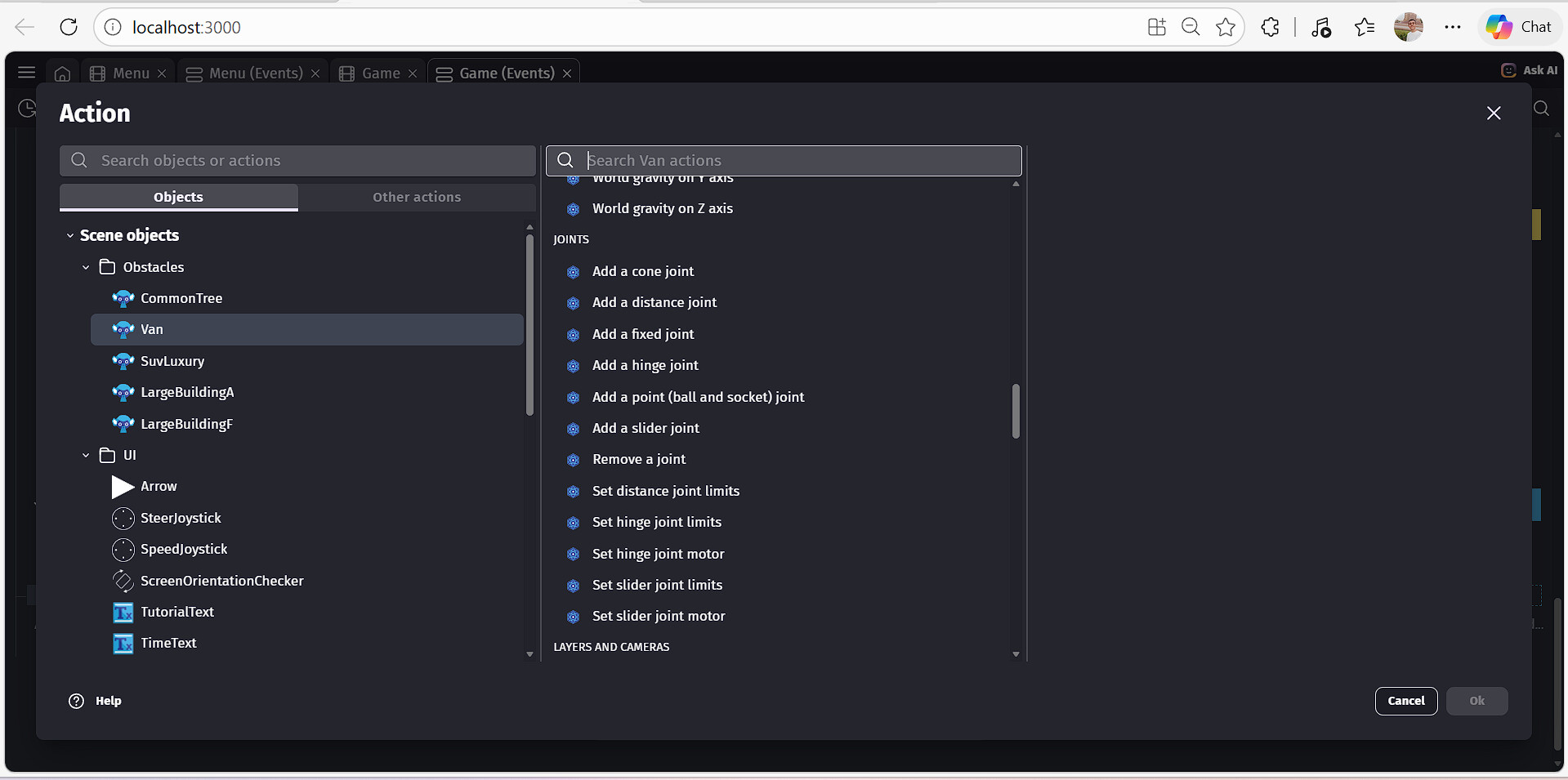The image size is (1568, 780).
Task: Select the Add a hinge joint action
Action: 645,365
